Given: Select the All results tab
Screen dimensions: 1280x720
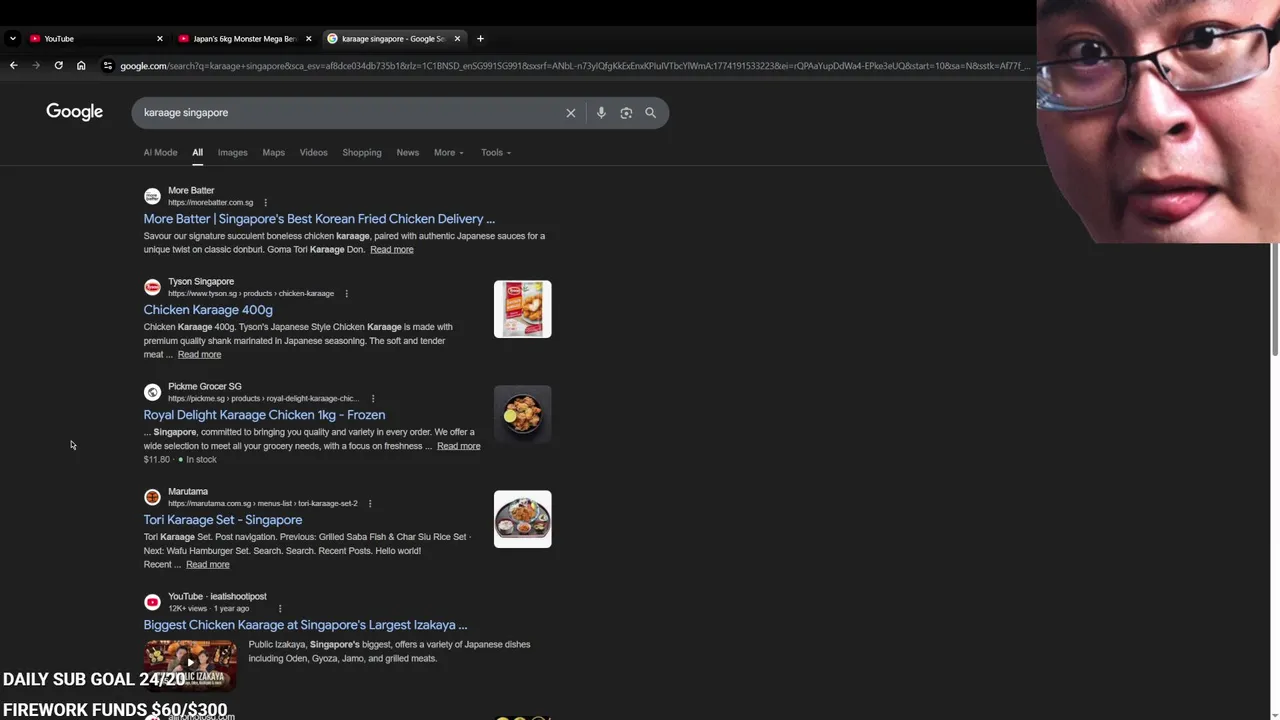Looking at the screenshot, I should click(x=197, y=153).
